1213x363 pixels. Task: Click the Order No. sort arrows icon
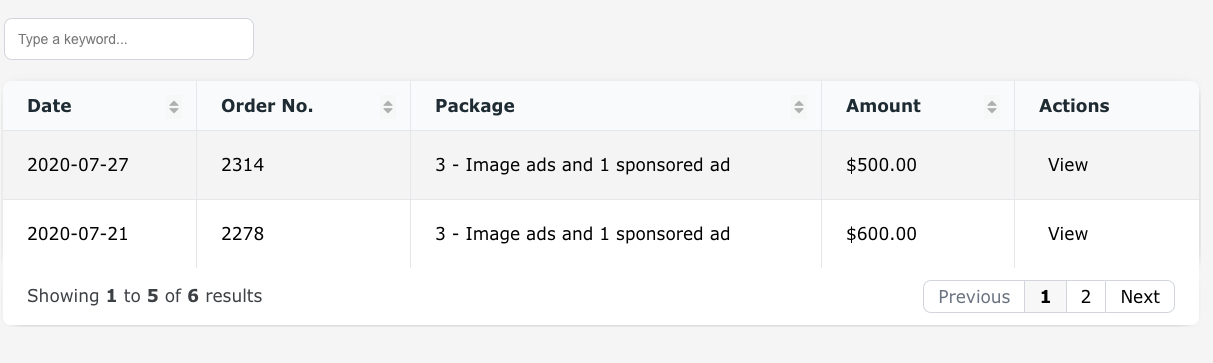[388, 107]
